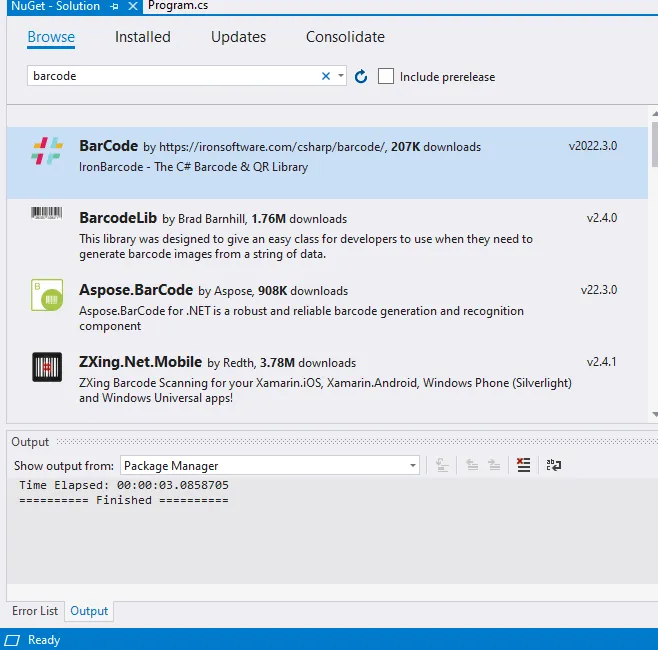
Task: Switch to the Installed tab
Action: pos(143,37)
